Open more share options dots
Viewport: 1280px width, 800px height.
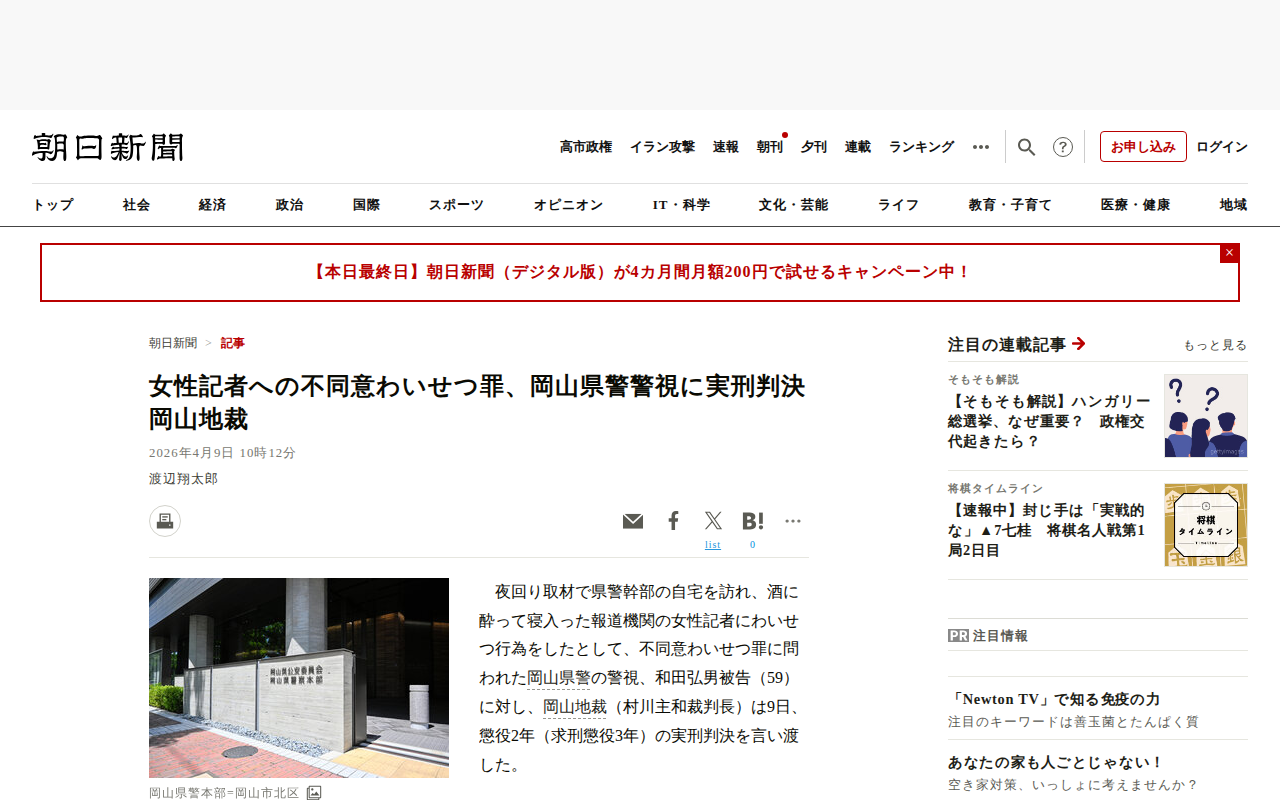tap(793, 521)
